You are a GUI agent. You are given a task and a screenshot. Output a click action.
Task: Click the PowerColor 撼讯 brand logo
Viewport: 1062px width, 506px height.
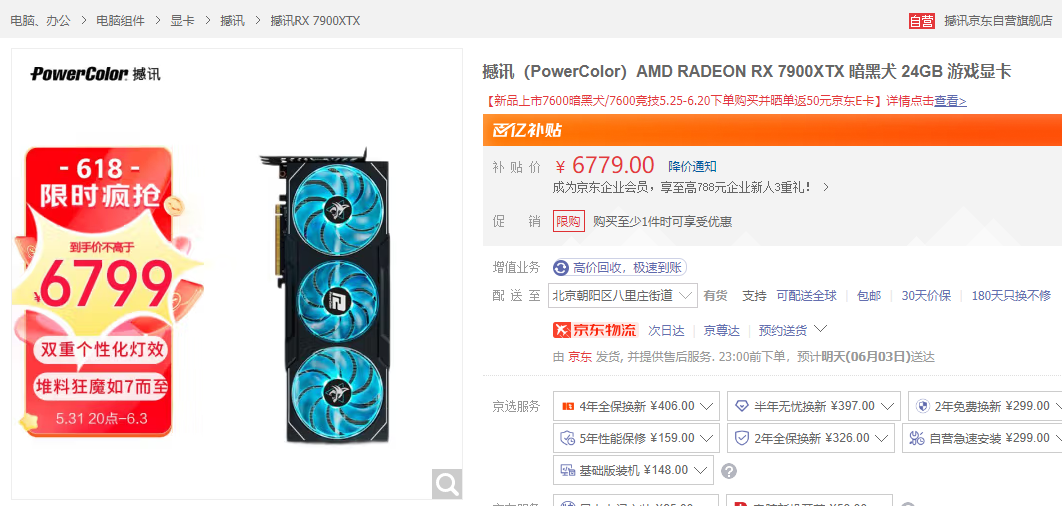(x=95, y=74)
